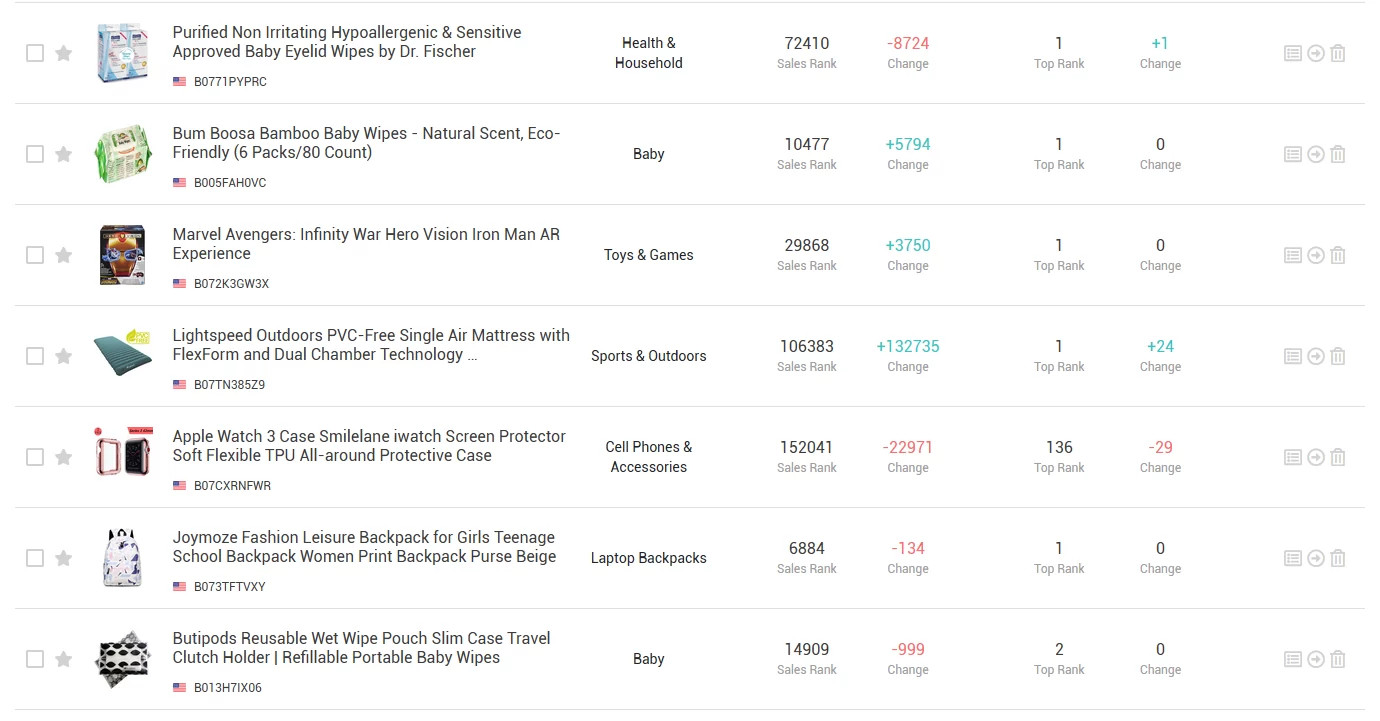Screen dimensions: 1380x721
Task: Tick checkbox for Dr. Fischer Eyelid Wipes
Action: (35, 53)
